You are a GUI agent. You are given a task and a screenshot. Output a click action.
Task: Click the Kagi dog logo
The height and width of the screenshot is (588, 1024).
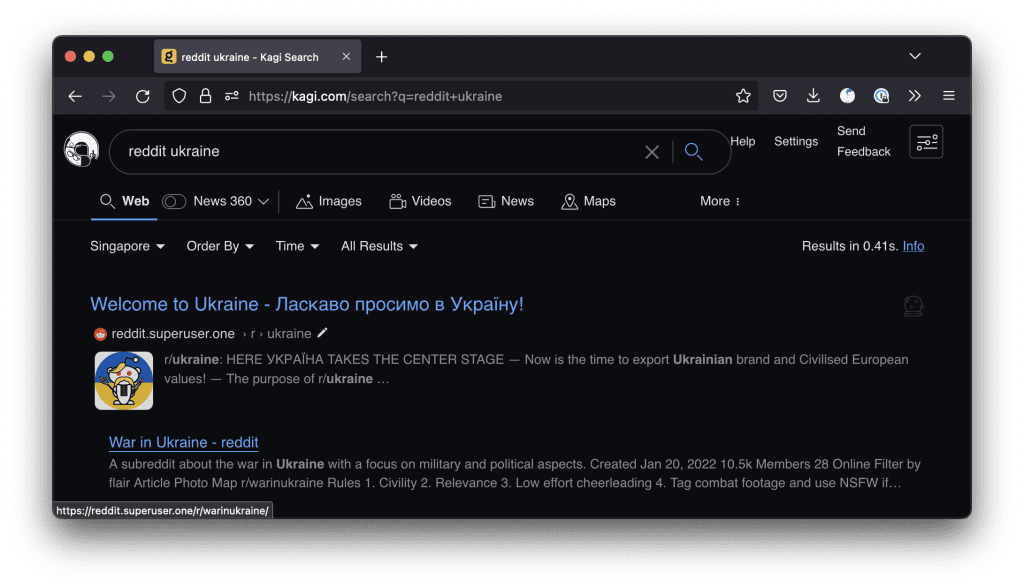81,150
